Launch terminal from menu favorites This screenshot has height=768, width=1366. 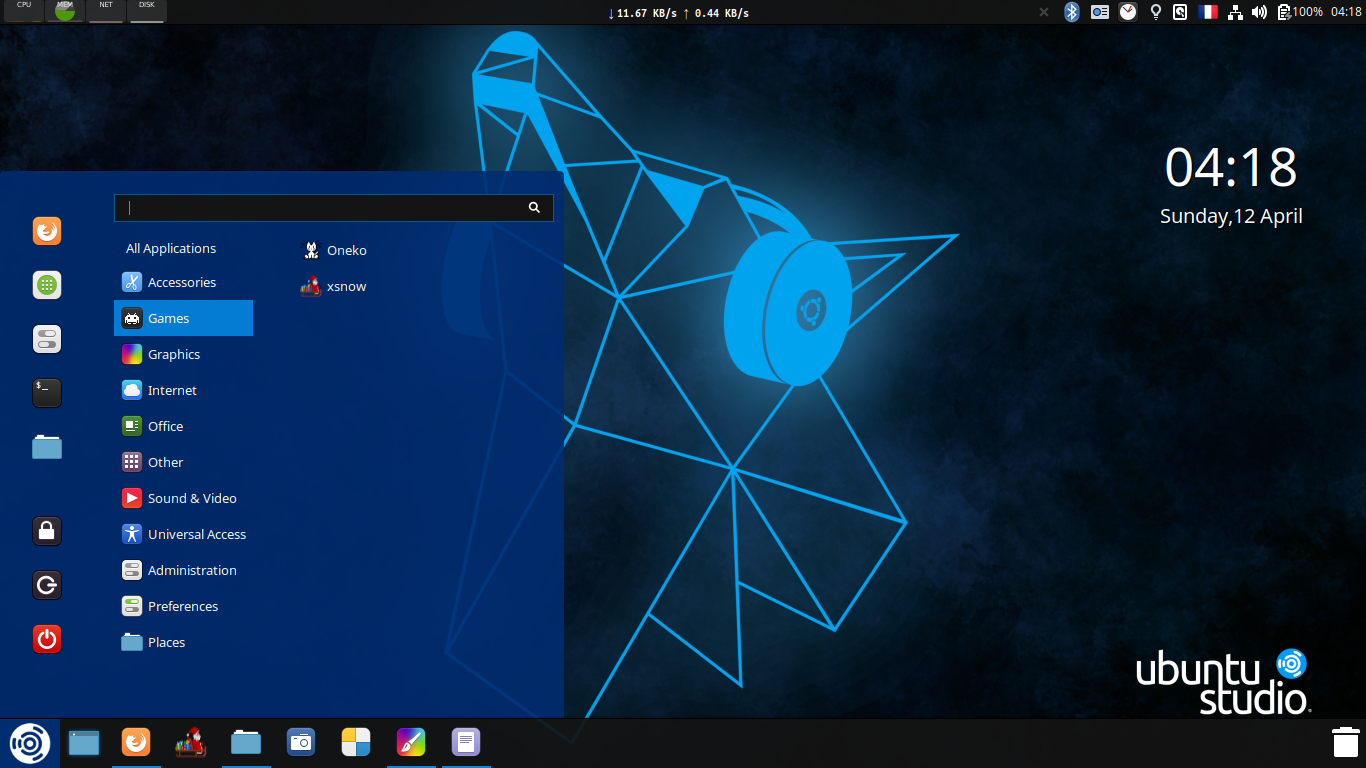47,393
